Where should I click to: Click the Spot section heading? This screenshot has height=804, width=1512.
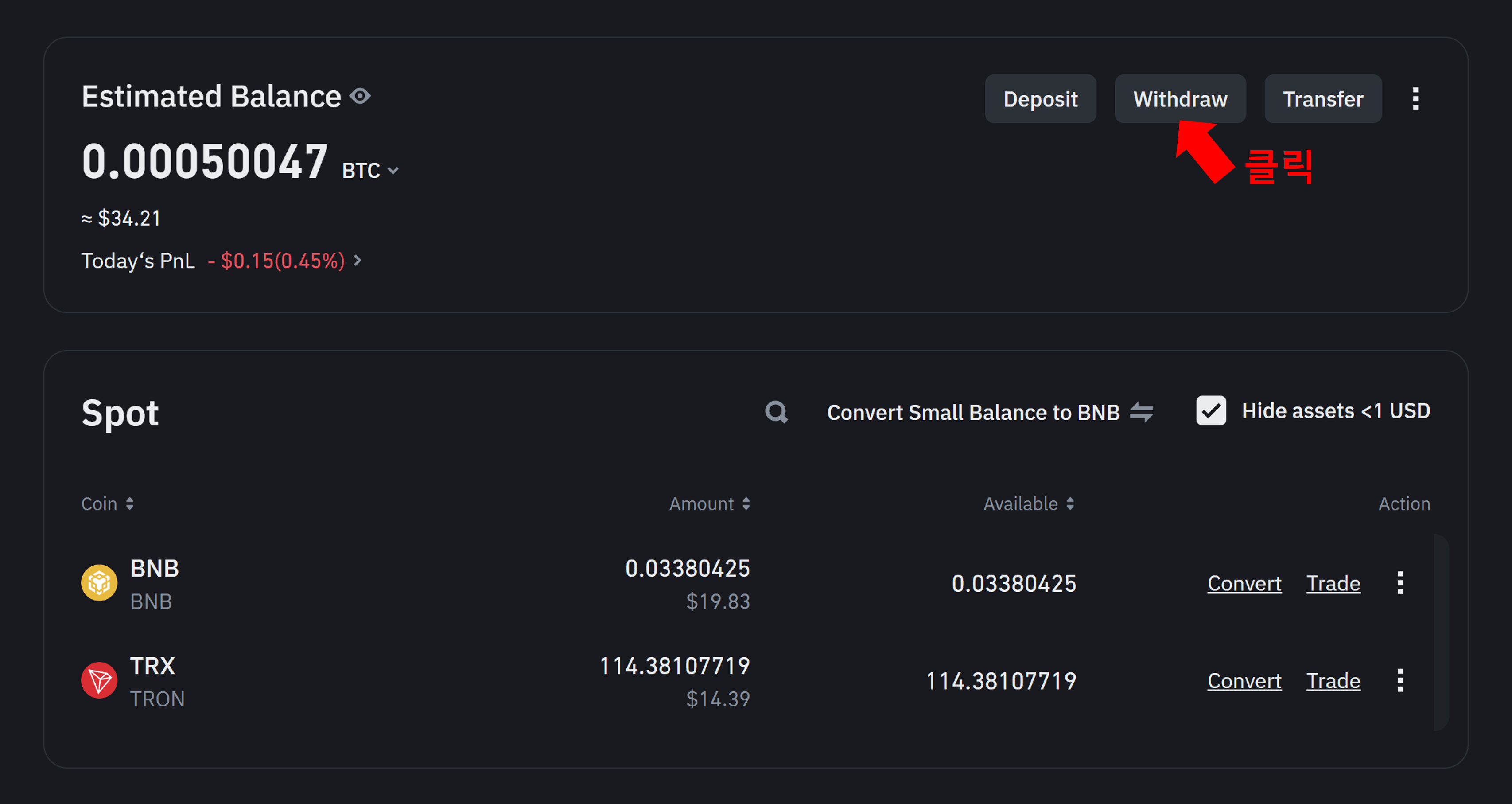point(120,413)
